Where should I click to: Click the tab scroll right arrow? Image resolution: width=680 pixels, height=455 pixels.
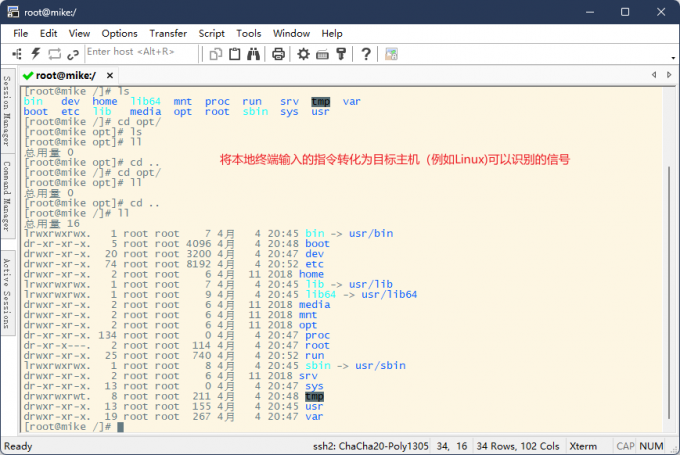click(x=669, y=75)
